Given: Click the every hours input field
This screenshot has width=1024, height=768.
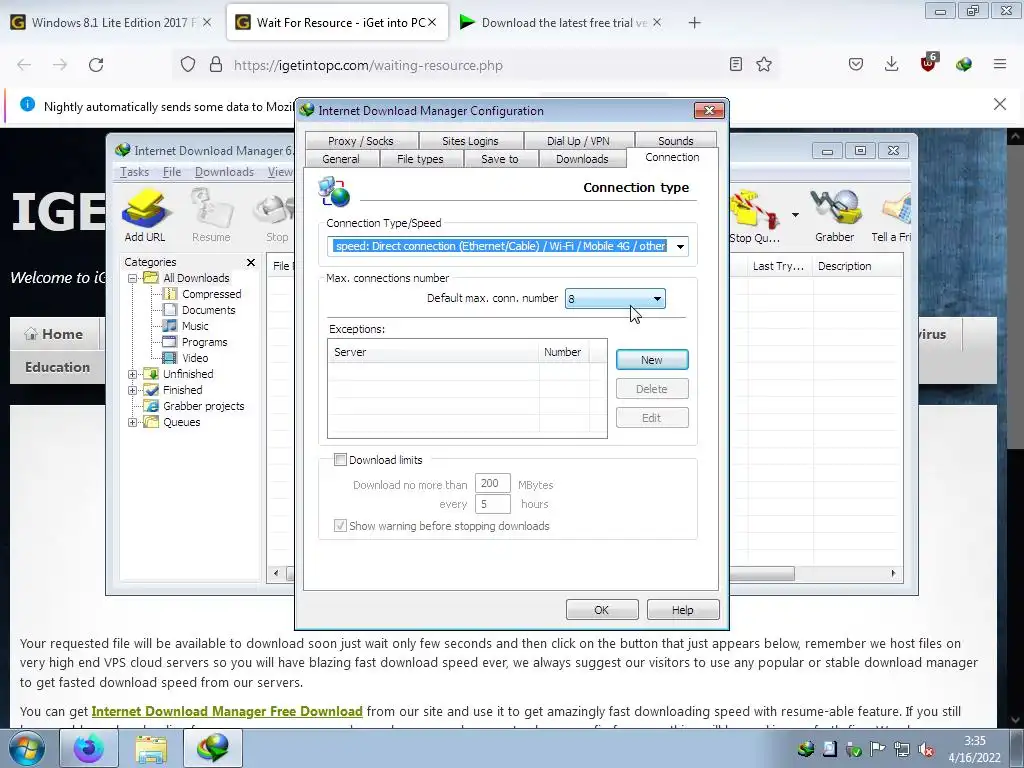Looking at the screenshot, I should [x=492, y=504].
